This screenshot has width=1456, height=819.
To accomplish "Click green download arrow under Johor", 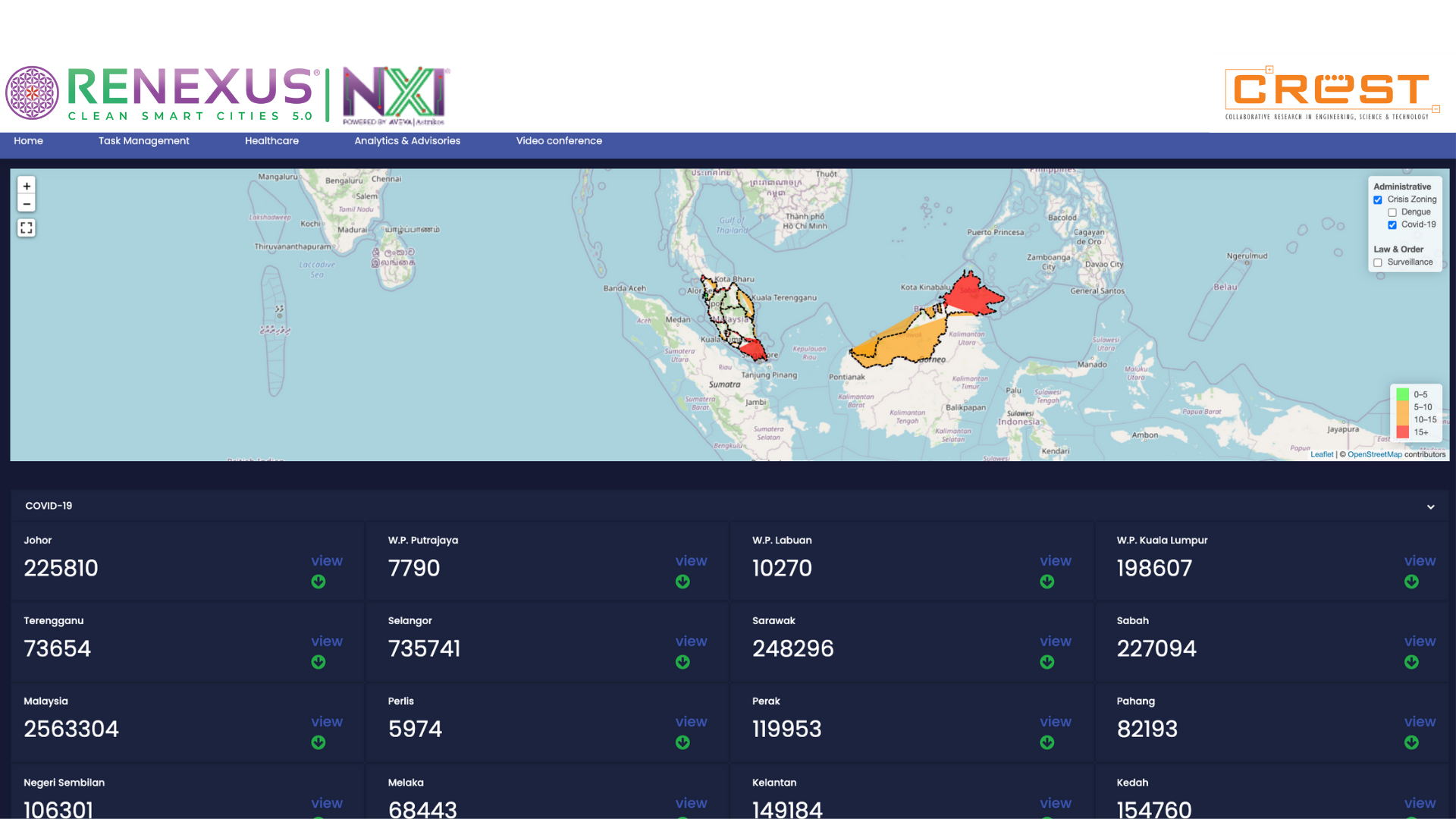I will pyautogui.click(x=318, y=582).
